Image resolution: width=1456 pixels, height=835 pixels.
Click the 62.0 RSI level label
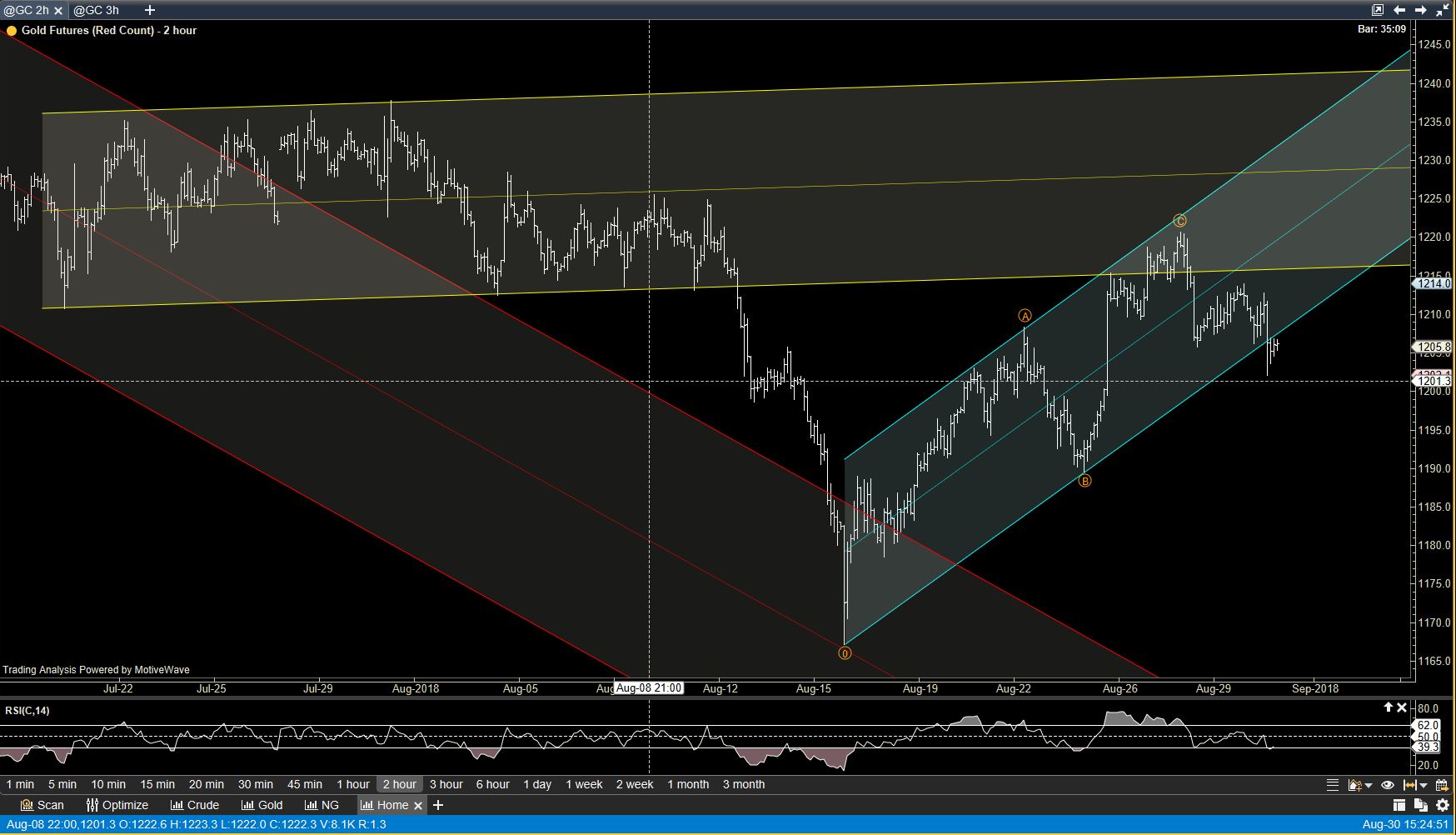1428,726
